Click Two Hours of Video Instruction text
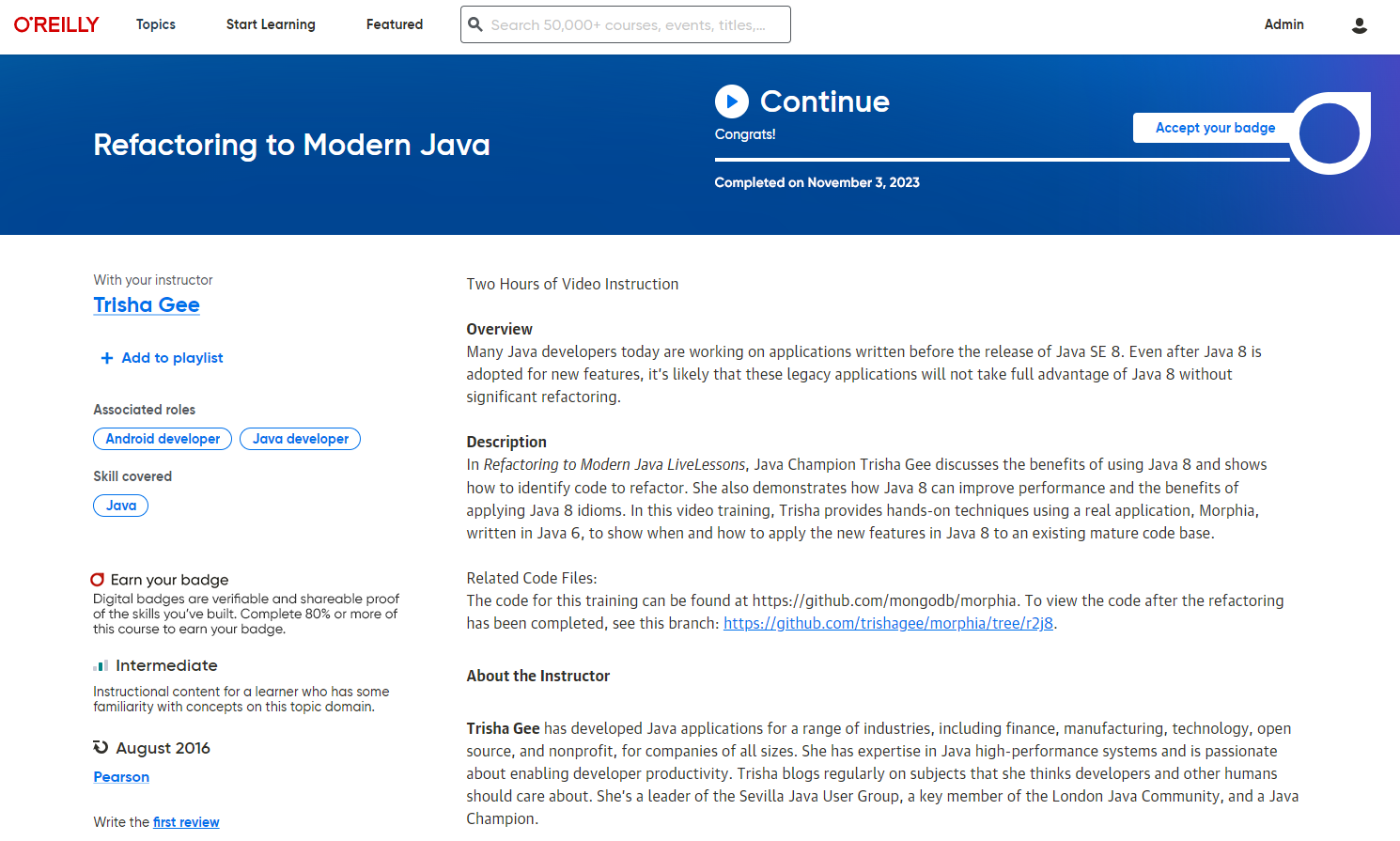This screenshot has height=841, width=1400. [x=572, y=284]
